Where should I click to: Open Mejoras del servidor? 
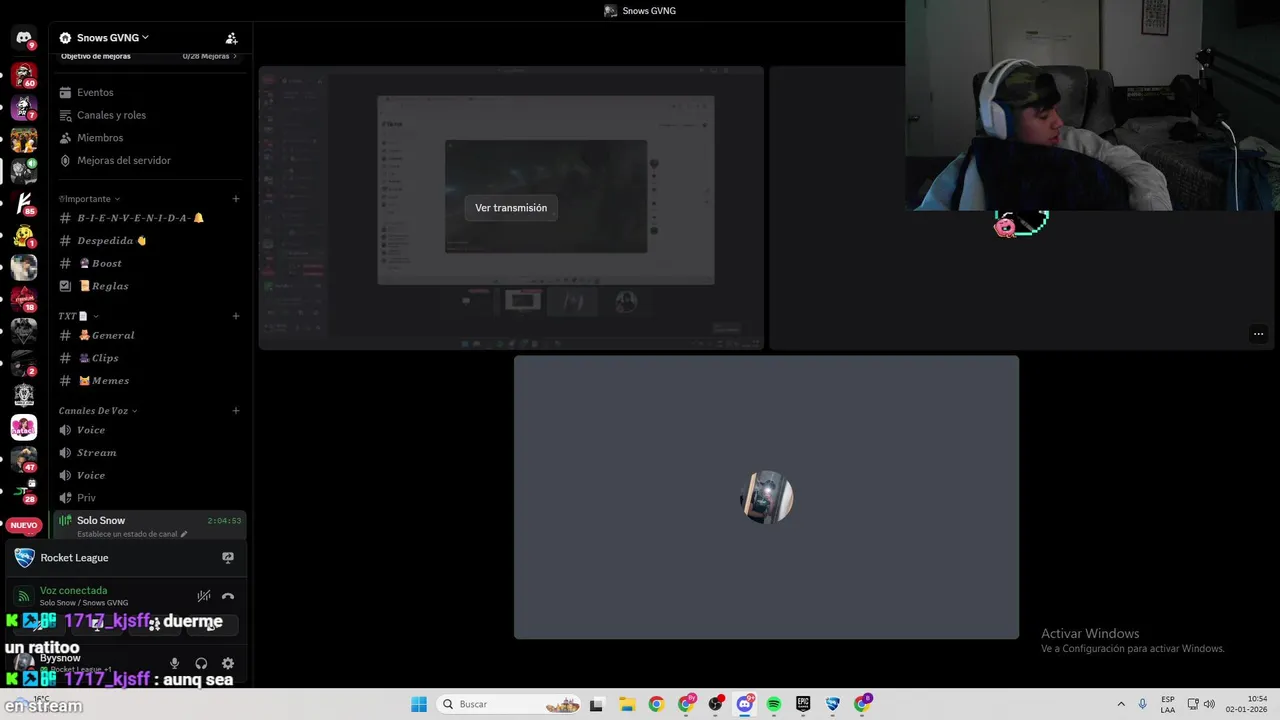123,160
